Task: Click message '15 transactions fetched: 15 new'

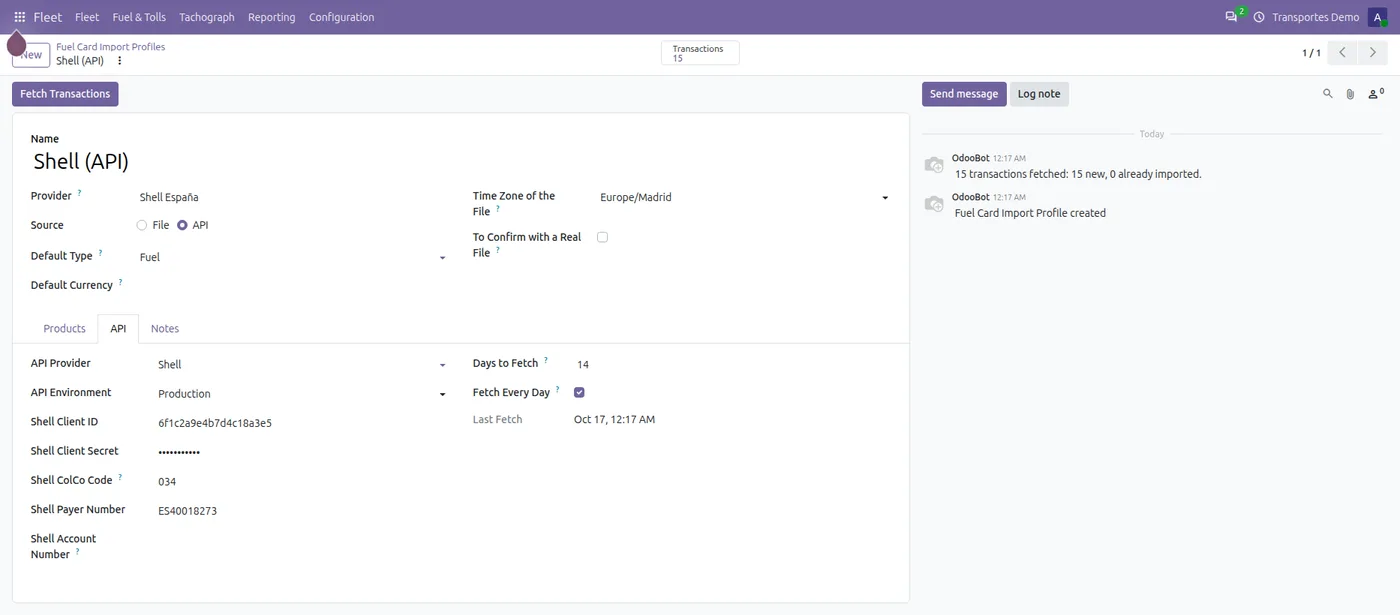Action: click(1078, 174)
